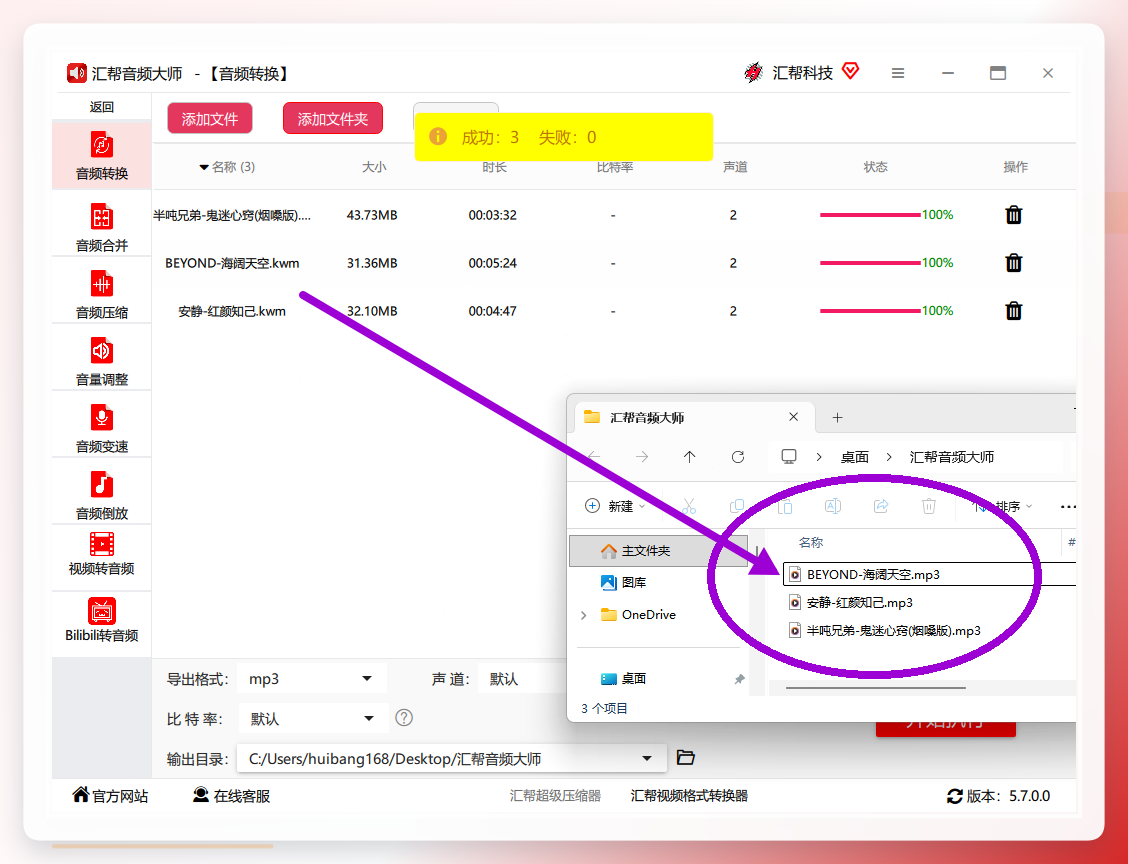Open the output directory folder icon
Image resolution: width=1128 pixels, height=864 pixels.
[686, 758]
